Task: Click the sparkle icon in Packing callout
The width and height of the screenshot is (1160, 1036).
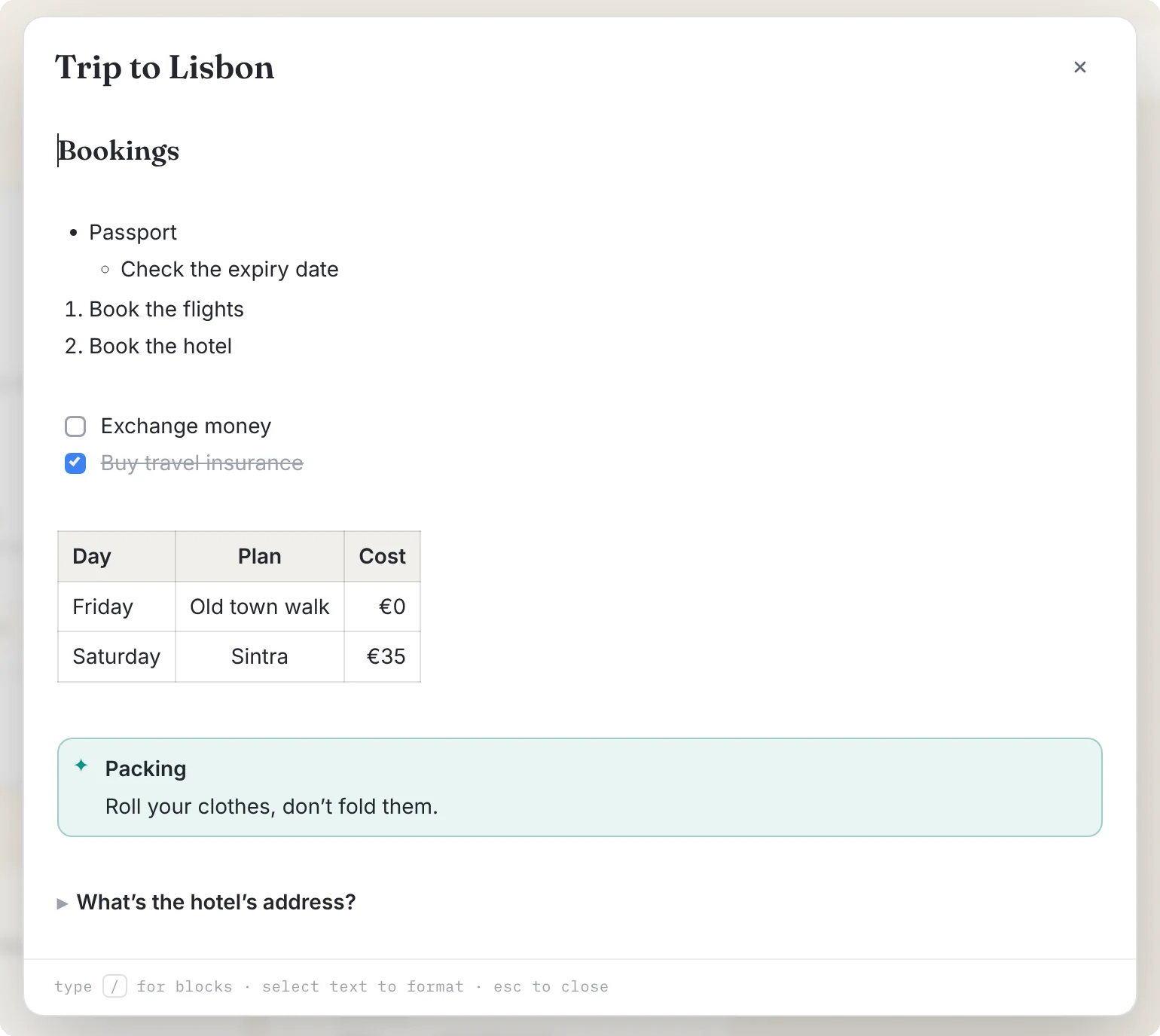Action: coord(81,766)
